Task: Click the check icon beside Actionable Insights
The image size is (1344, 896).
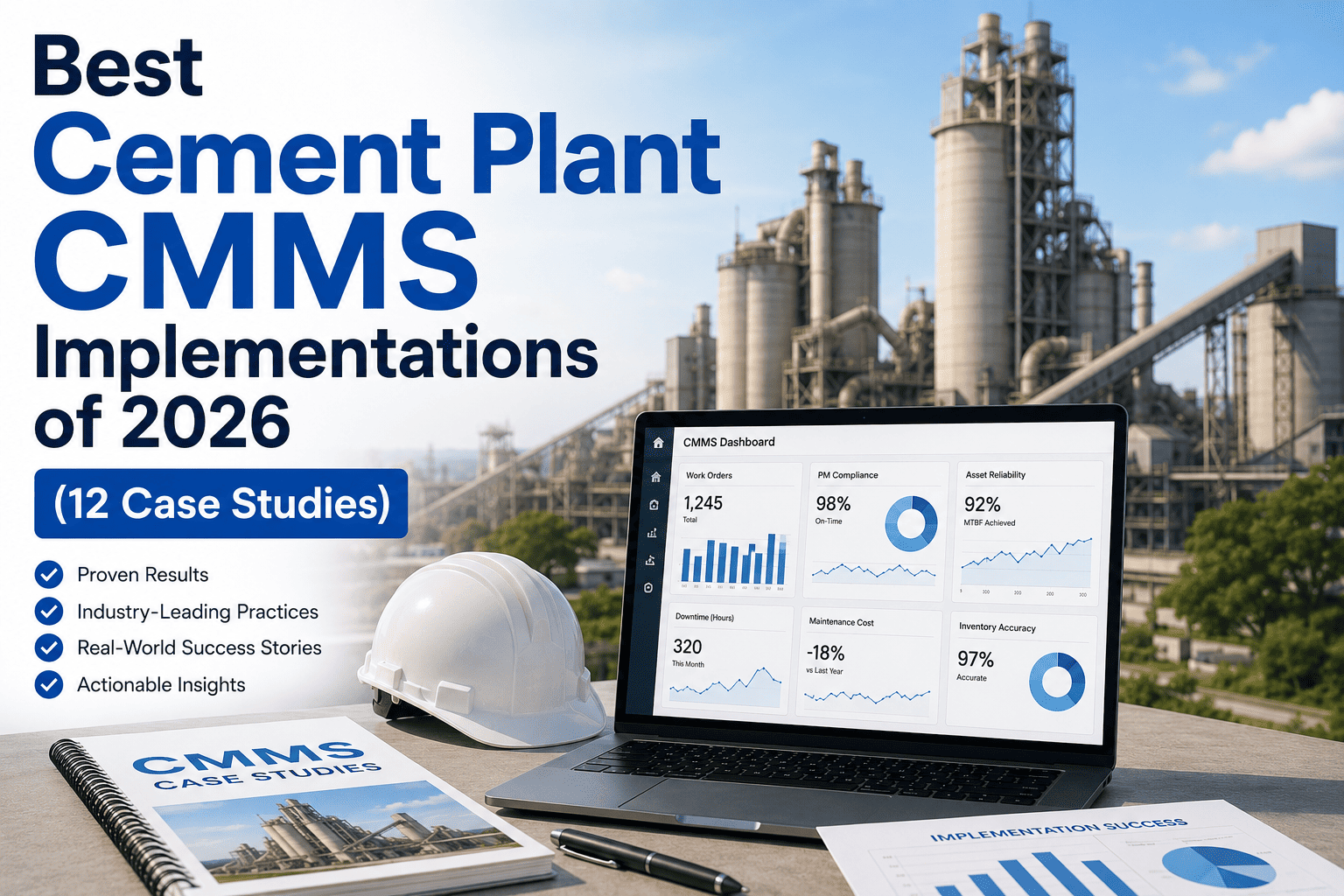Action: 49,684
